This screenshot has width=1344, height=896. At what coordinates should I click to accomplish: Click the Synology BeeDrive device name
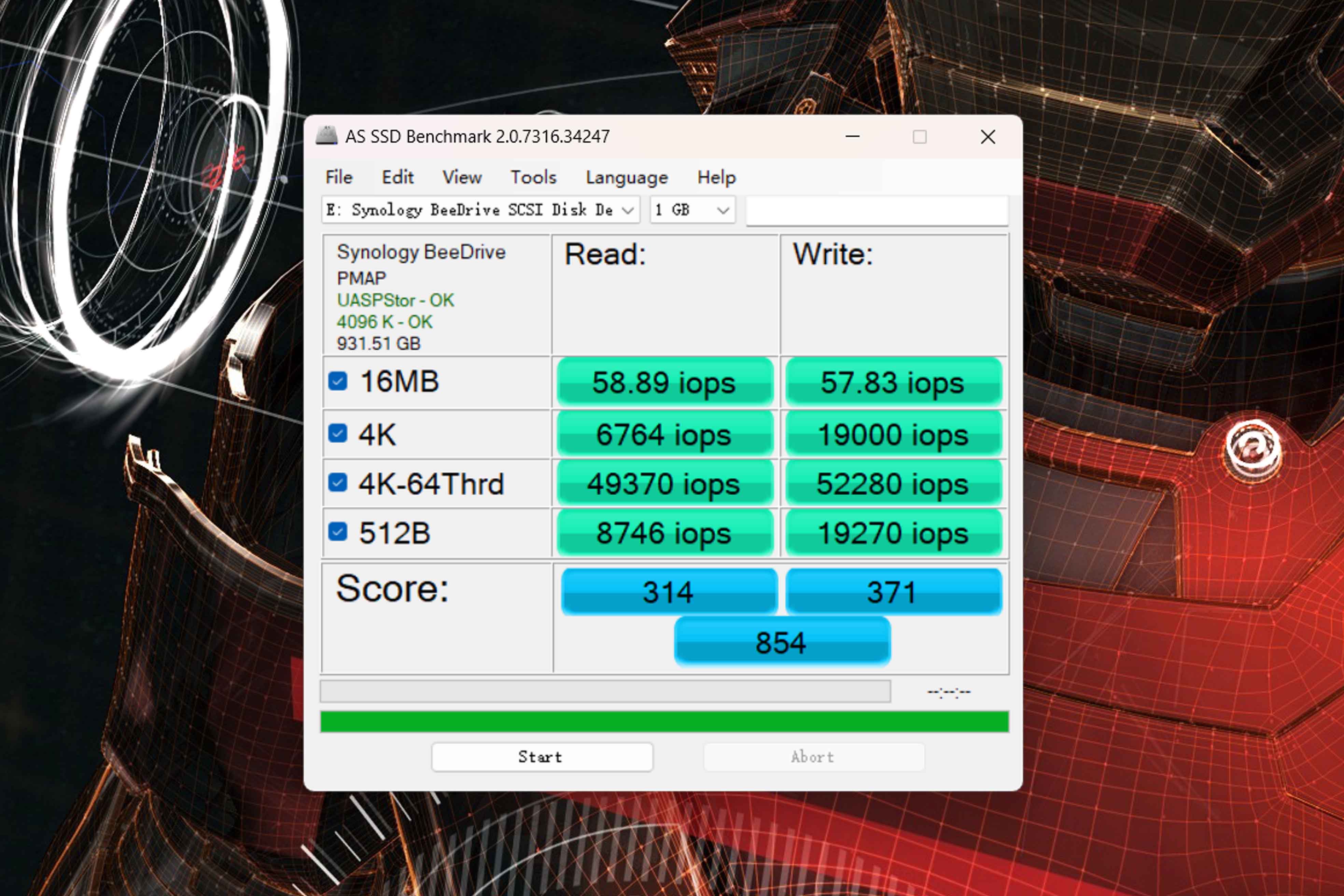421,252
